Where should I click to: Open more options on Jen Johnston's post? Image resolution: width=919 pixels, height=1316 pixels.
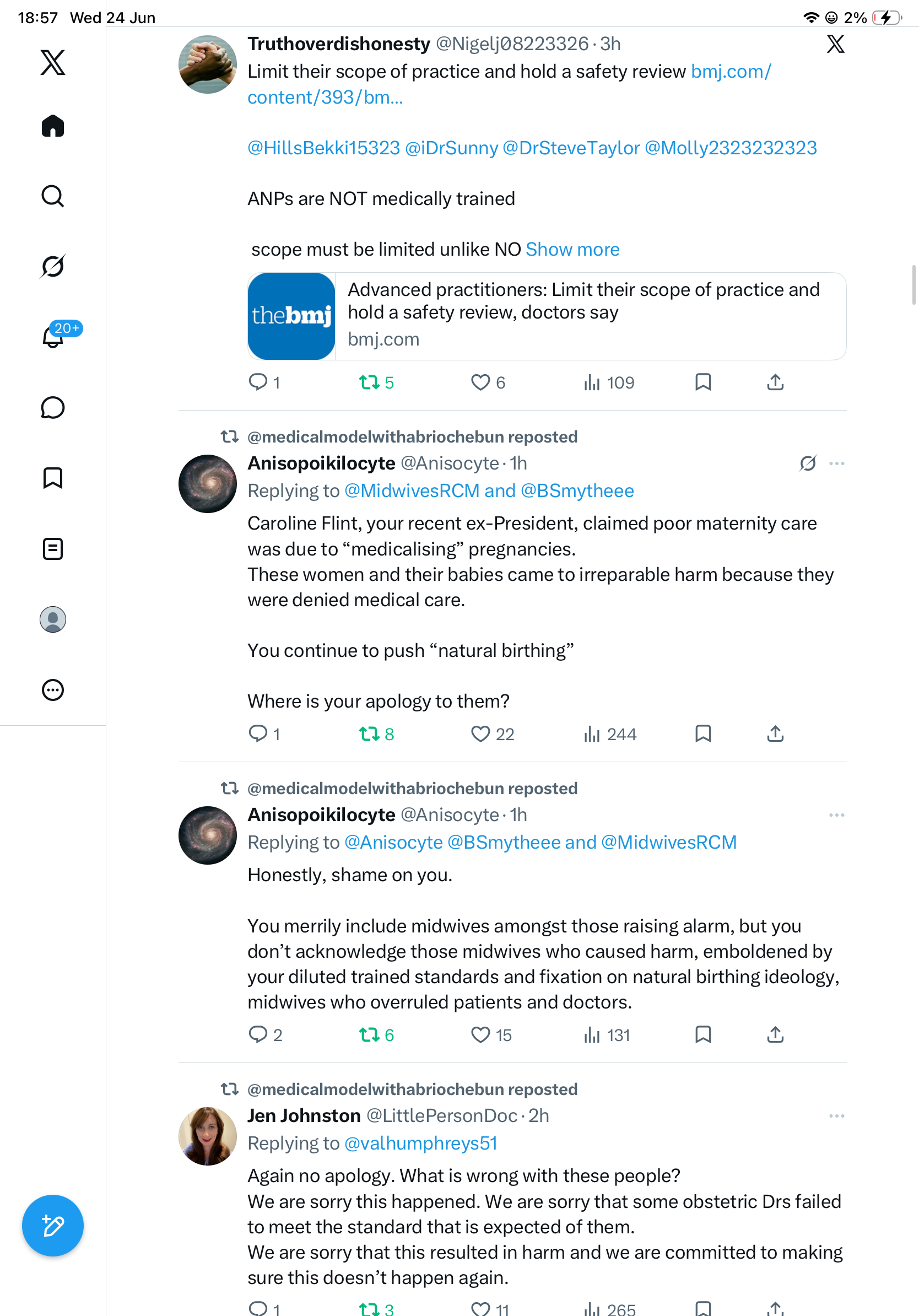(836, 1115)
